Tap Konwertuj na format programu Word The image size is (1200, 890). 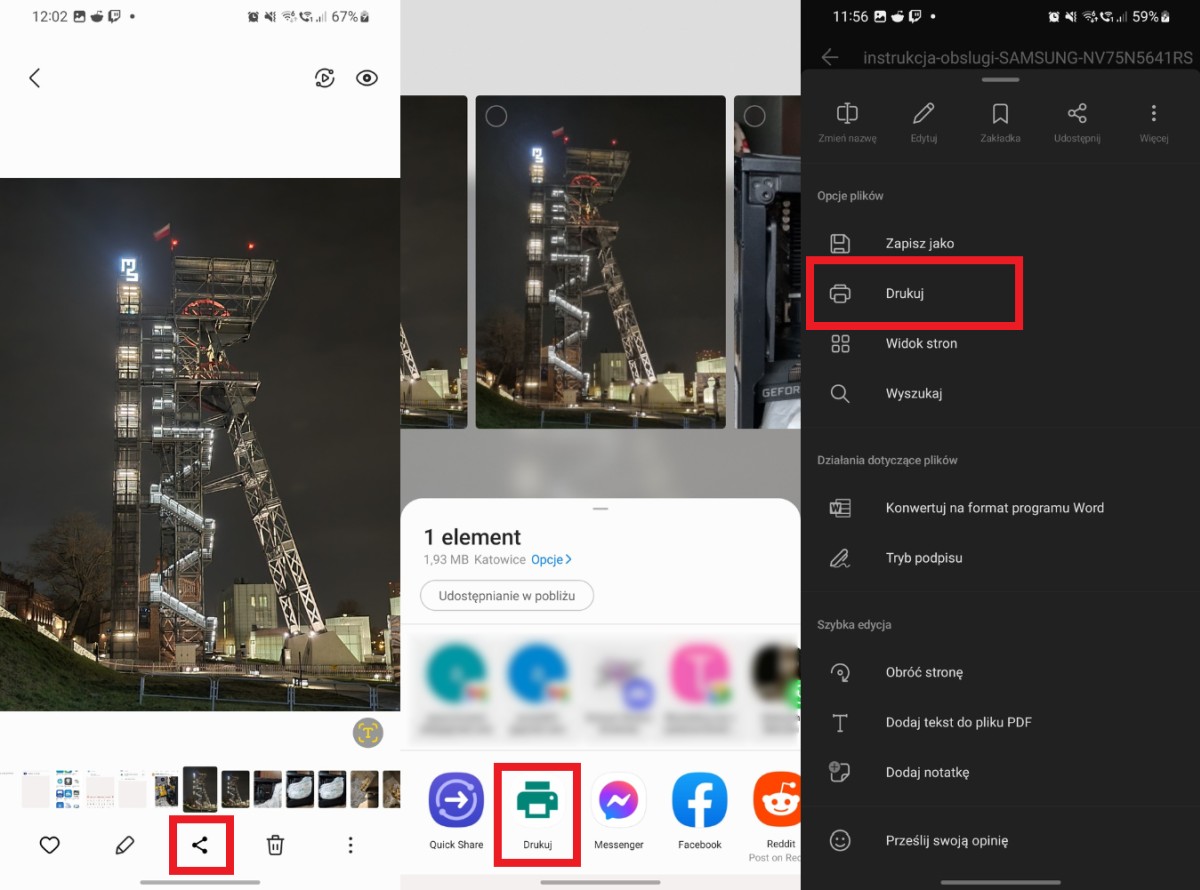pyautogui.click(x=994, y=508)
